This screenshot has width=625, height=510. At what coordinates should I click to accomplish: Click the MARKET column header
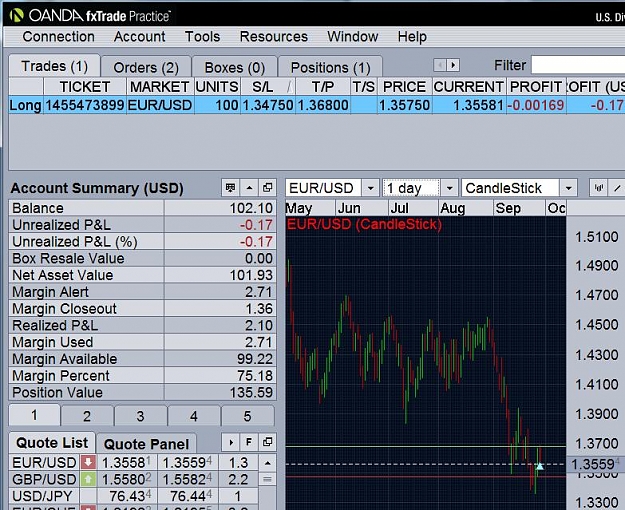pos(160,87)
